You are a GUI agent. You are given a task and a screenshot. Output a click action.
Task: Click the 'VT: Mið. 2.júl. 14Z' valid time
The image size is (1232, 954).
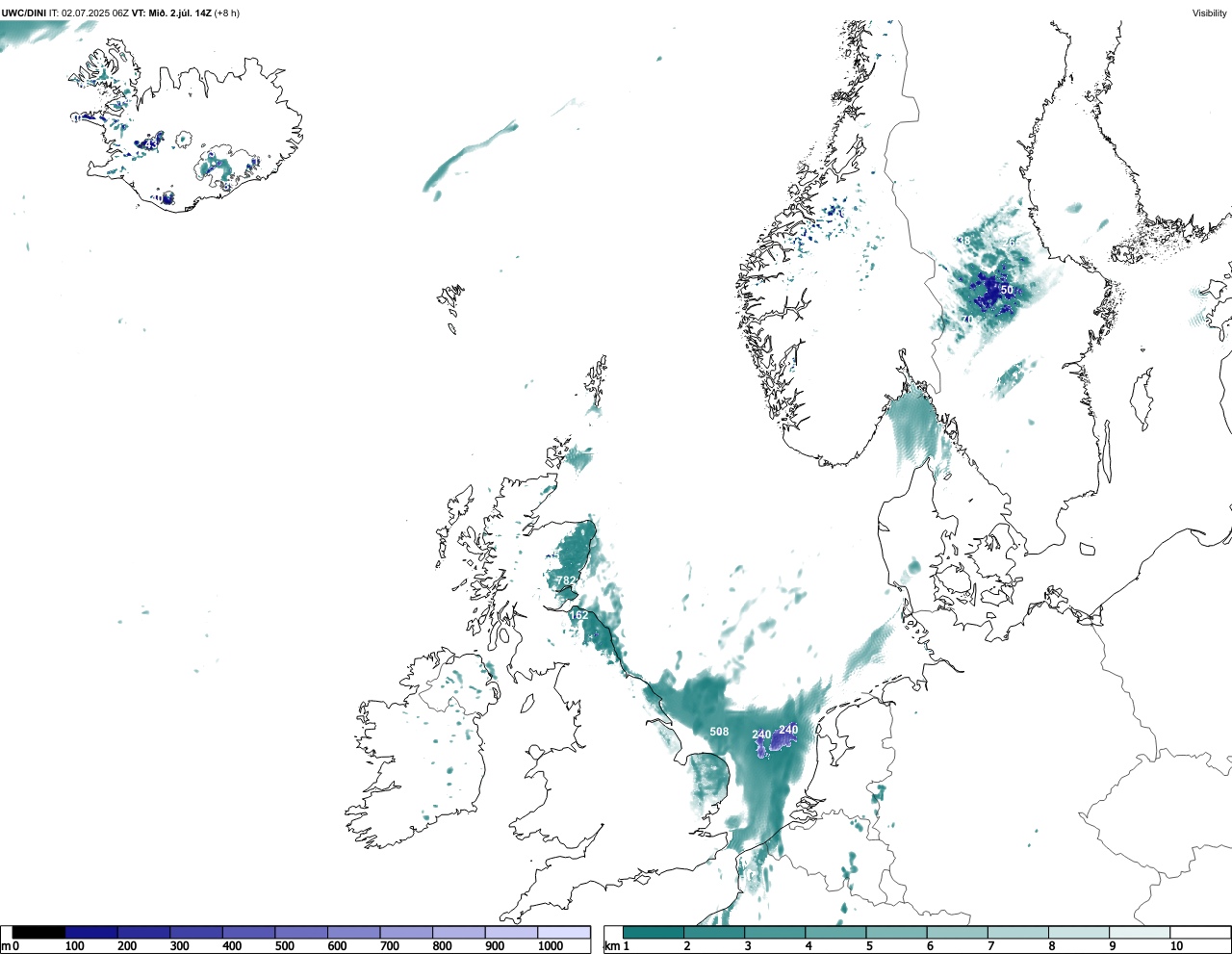171,13
